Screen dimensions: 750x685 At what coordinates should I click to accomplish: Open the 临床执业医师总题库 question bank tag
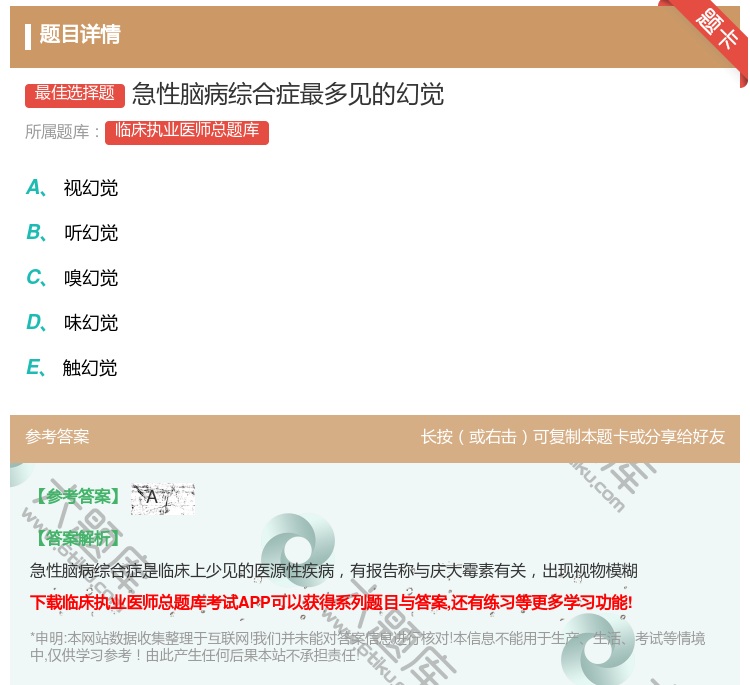click(x=187, y=132)
